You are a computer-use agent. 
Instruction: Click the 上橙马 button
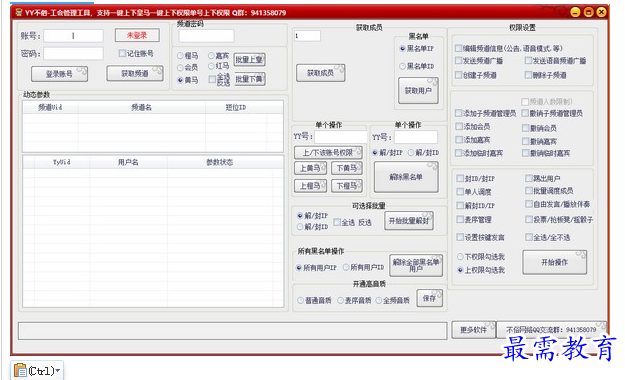(x=311, y=186)
